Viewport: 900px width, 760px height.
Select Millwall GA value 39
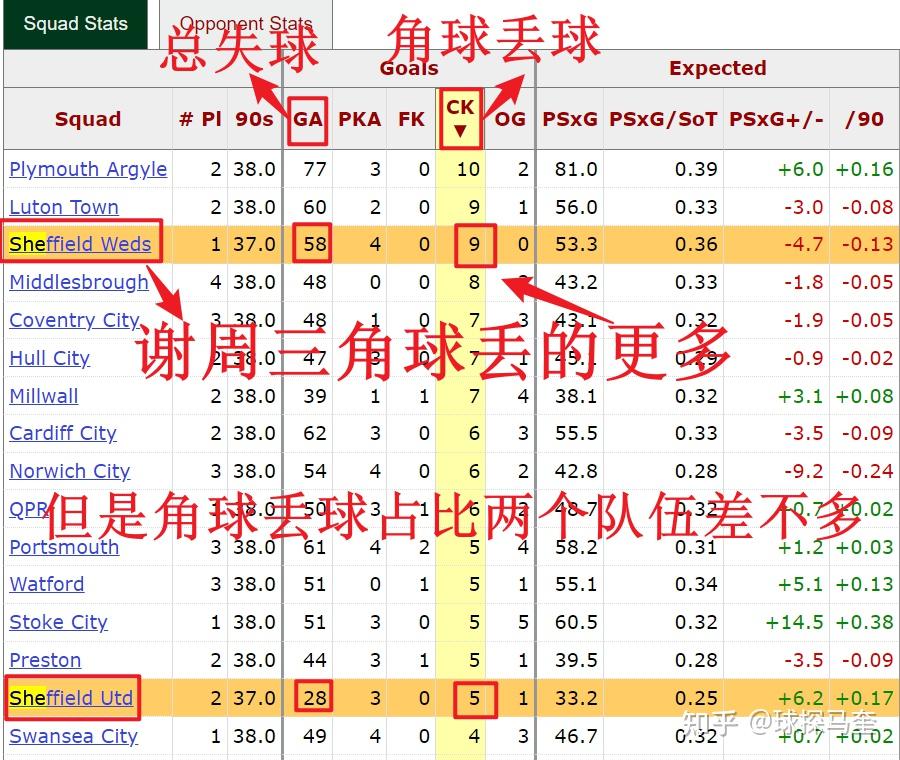pyautogui.click(x=315, y=395)
